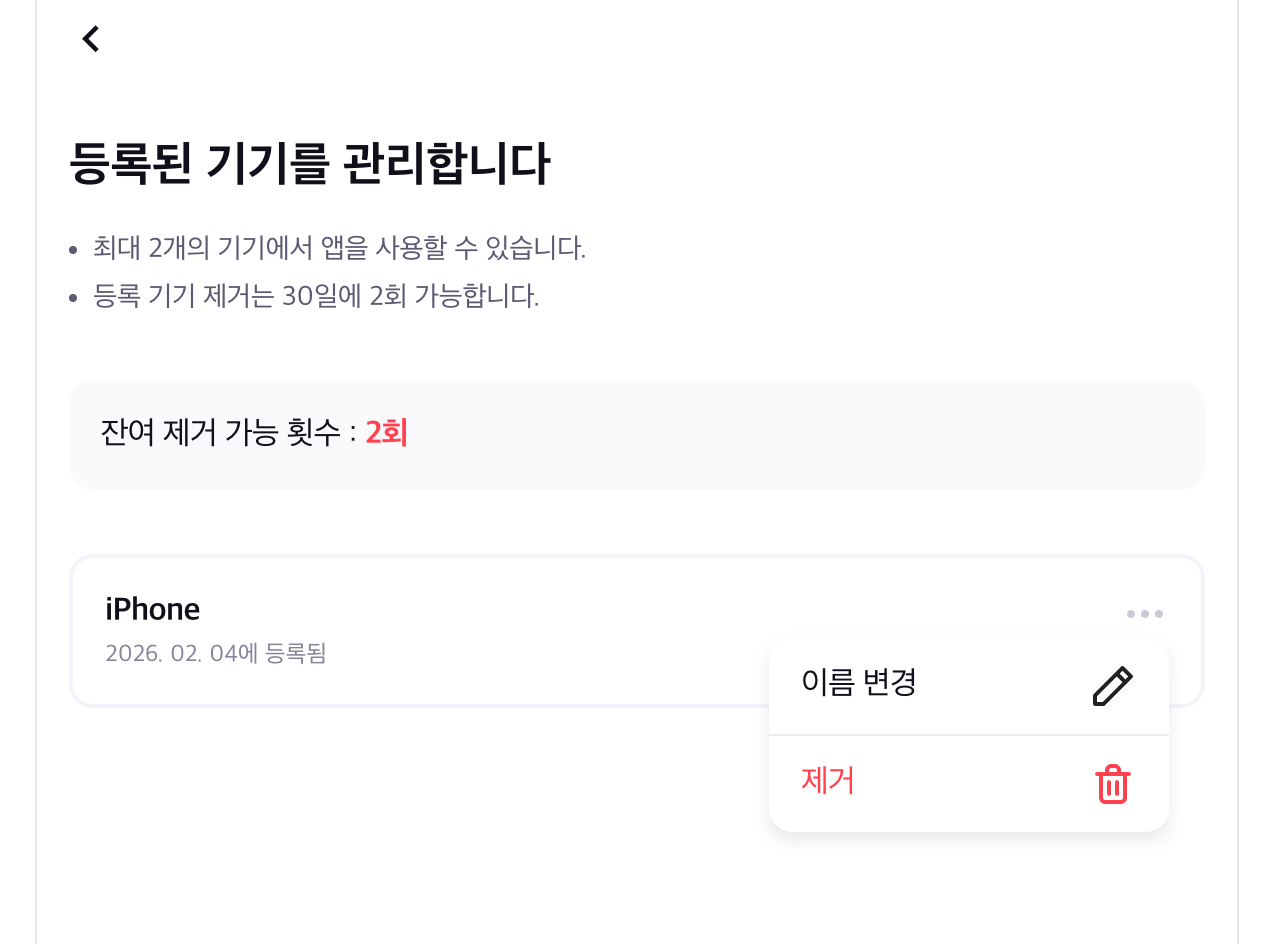Image resolution: width=1274 pixels, height=944 pixels.
Task: Tap the rename pencil icon next to 이름 변경
Action: [1113, 685]
